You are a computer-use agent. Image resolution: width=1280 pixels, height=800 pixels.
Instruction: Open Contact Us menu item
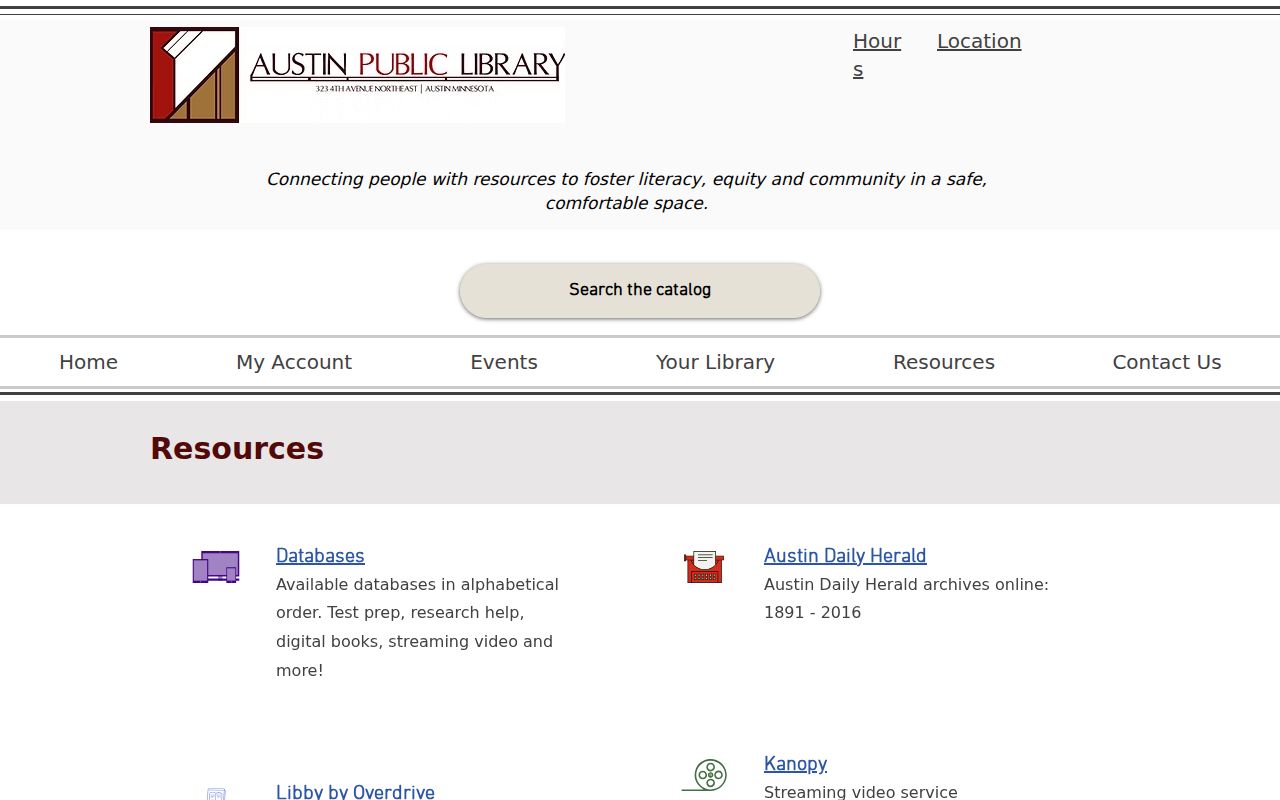1167,362
